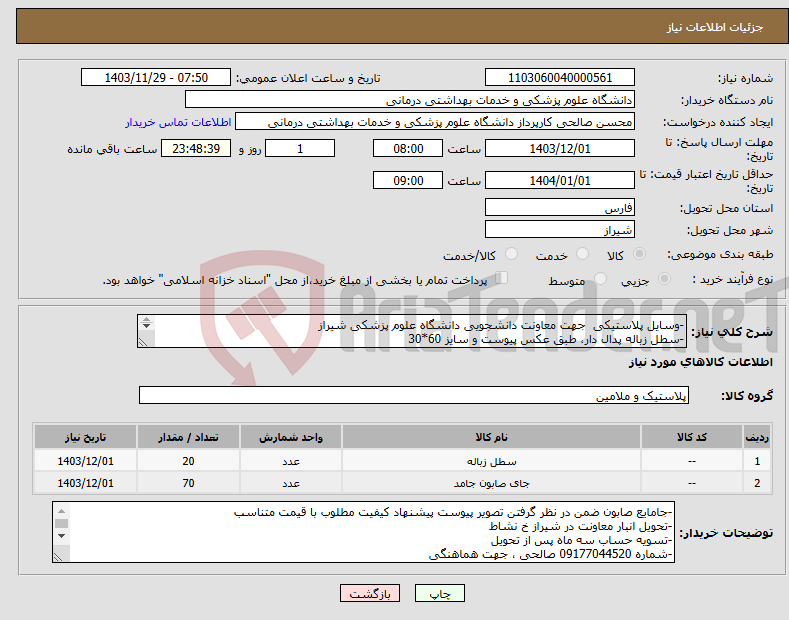Click the نام کالا column header
This screenshot has width=789, height=620.
coord(491,437)
